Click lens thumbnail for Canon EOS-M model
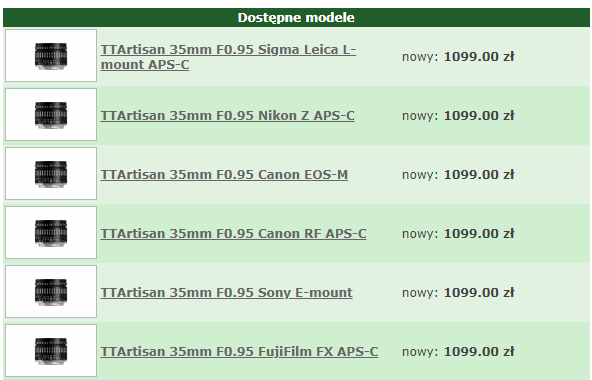The image size is (592, 380). (51, 173)
